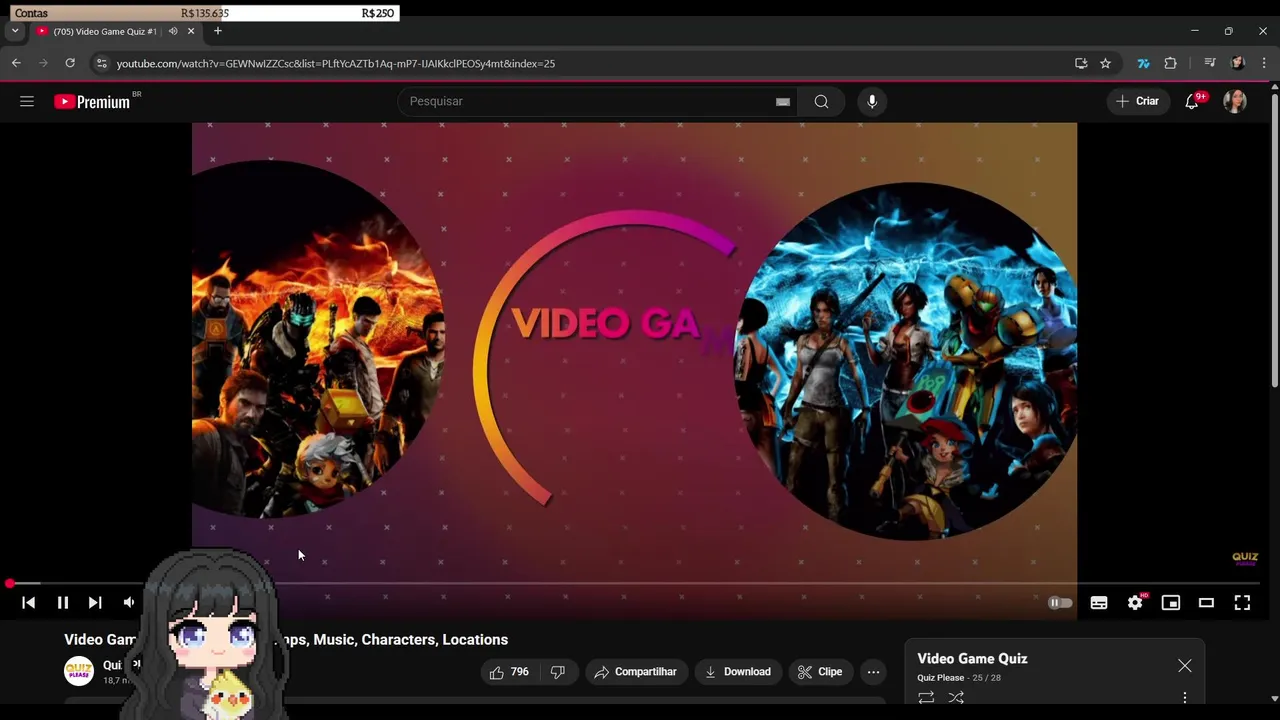Go back in browser history
The height and width of the screenshot is (720, 1280).
(16, 63)
